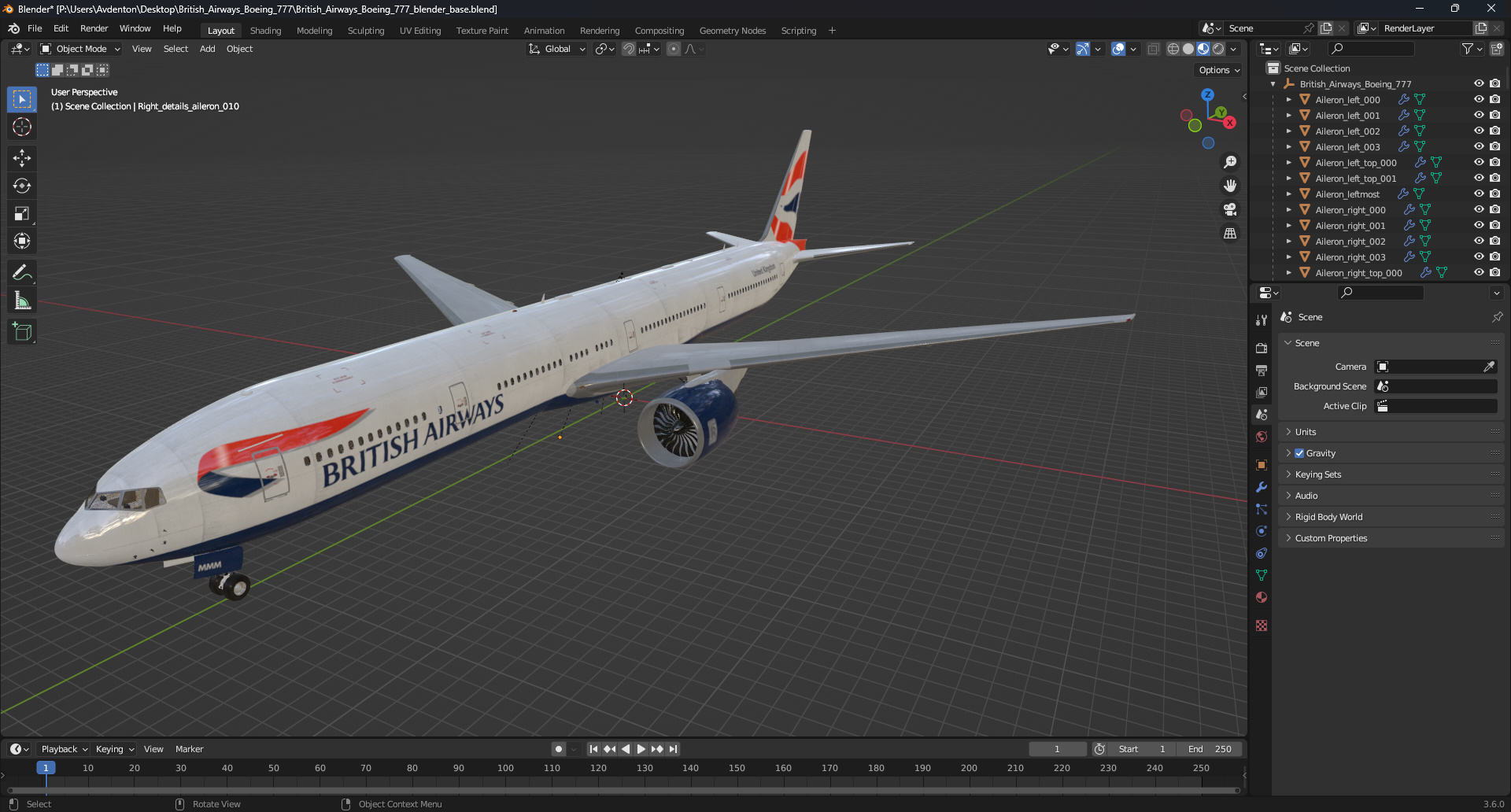Switch to the UV Editing workspace tab
This screenshot has height=812, width=1511.
420,31
